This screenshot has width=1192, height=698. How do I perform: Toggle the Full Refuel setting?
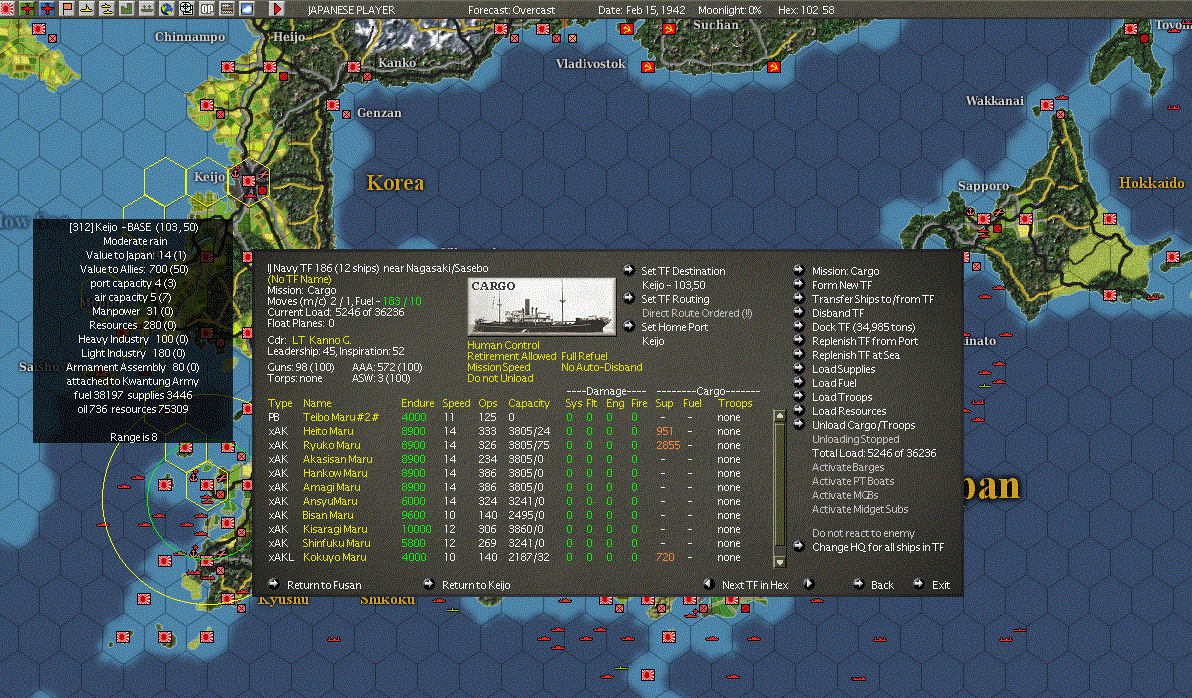pos(584,356)
